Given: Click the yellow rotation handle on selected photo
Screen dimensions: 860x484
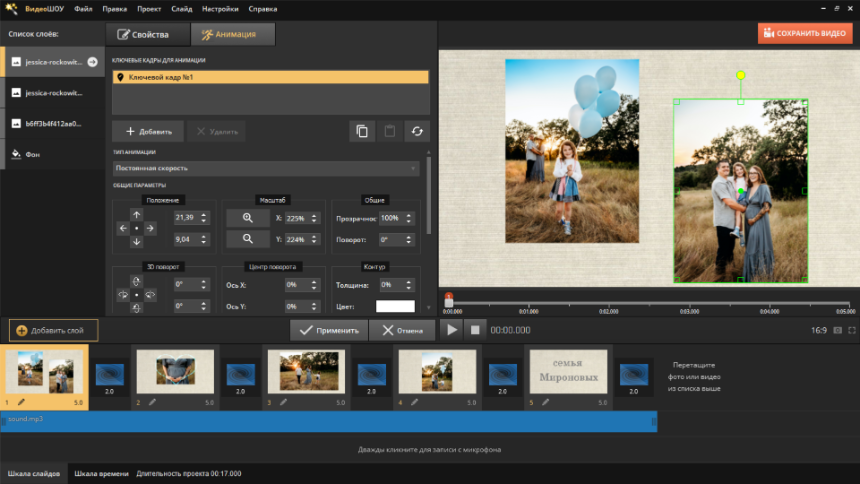Looking at the screenshot, I should 740,75.
